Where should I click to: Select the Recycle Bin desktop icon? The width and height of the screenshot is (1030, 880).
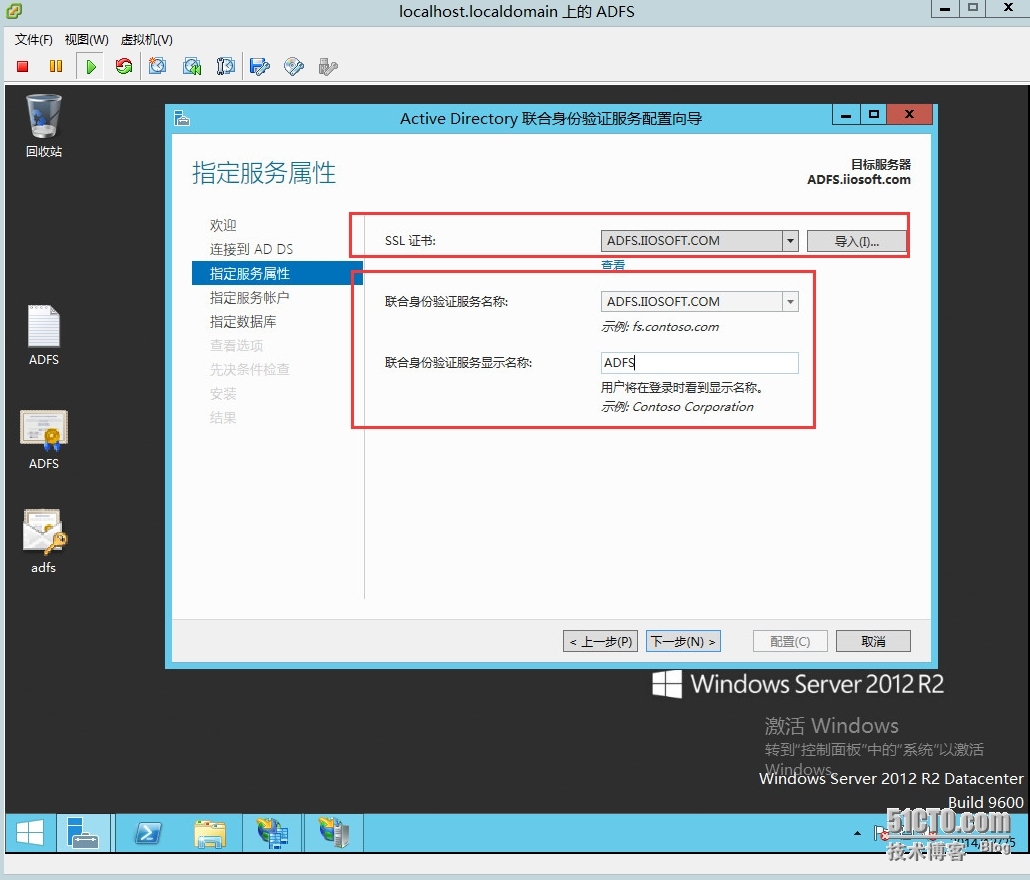(44, 125)
